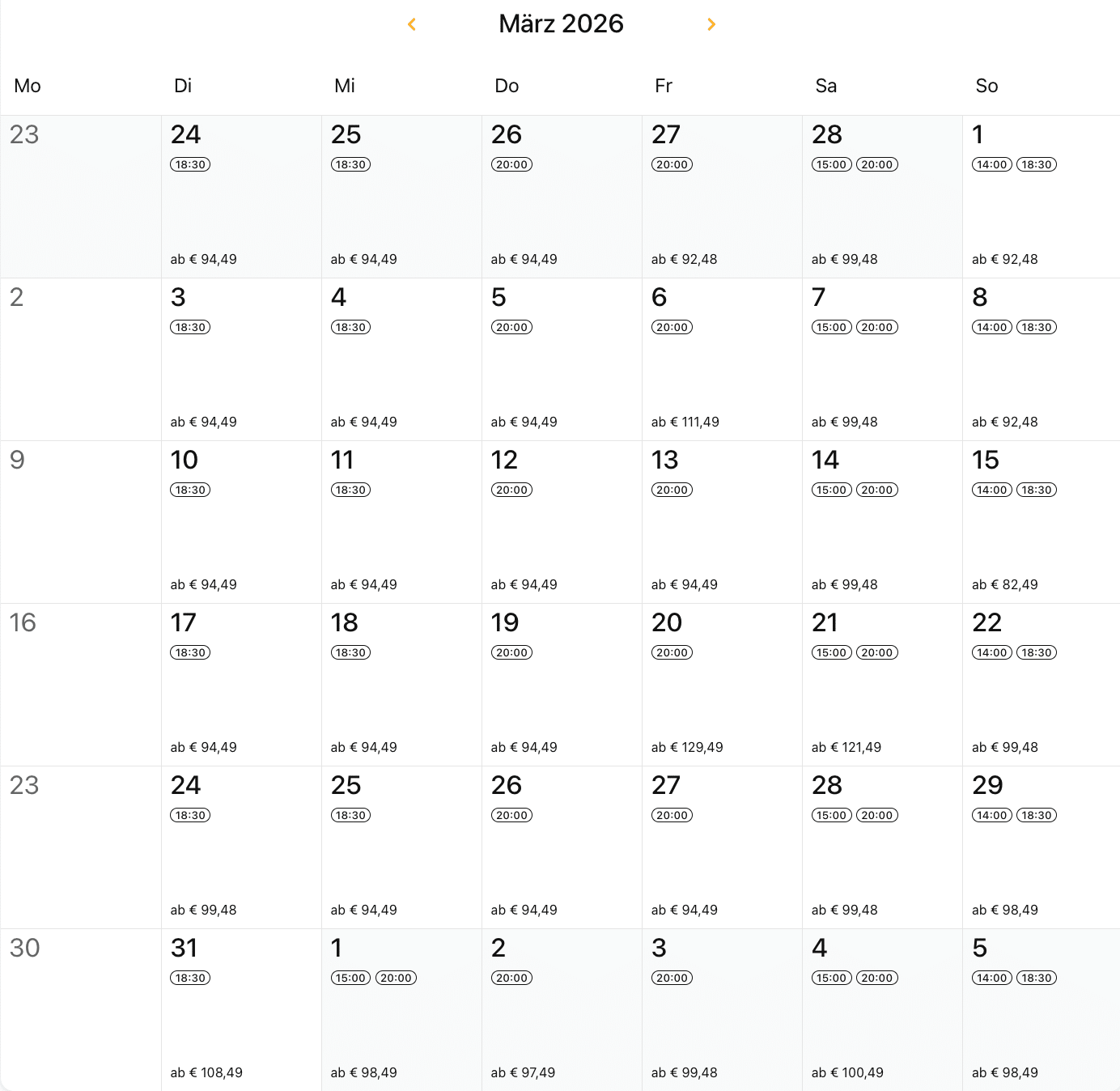Screen dimensions: 1120x1091
Task: Go to next month arrow
Action: tap(711, 24)
